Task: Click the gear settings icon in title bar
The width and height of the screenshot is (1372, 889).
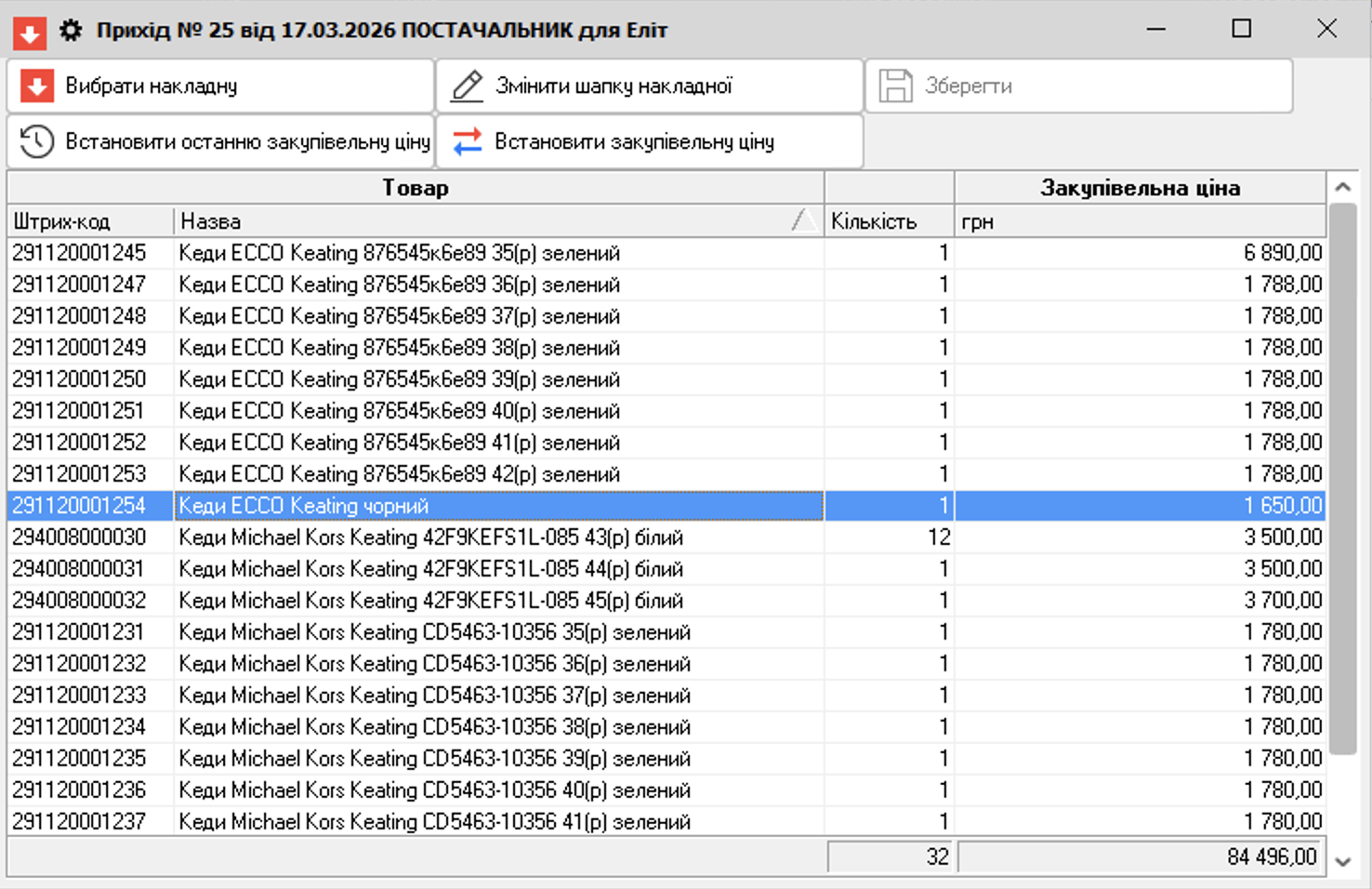Action: (x=70, y=29)
